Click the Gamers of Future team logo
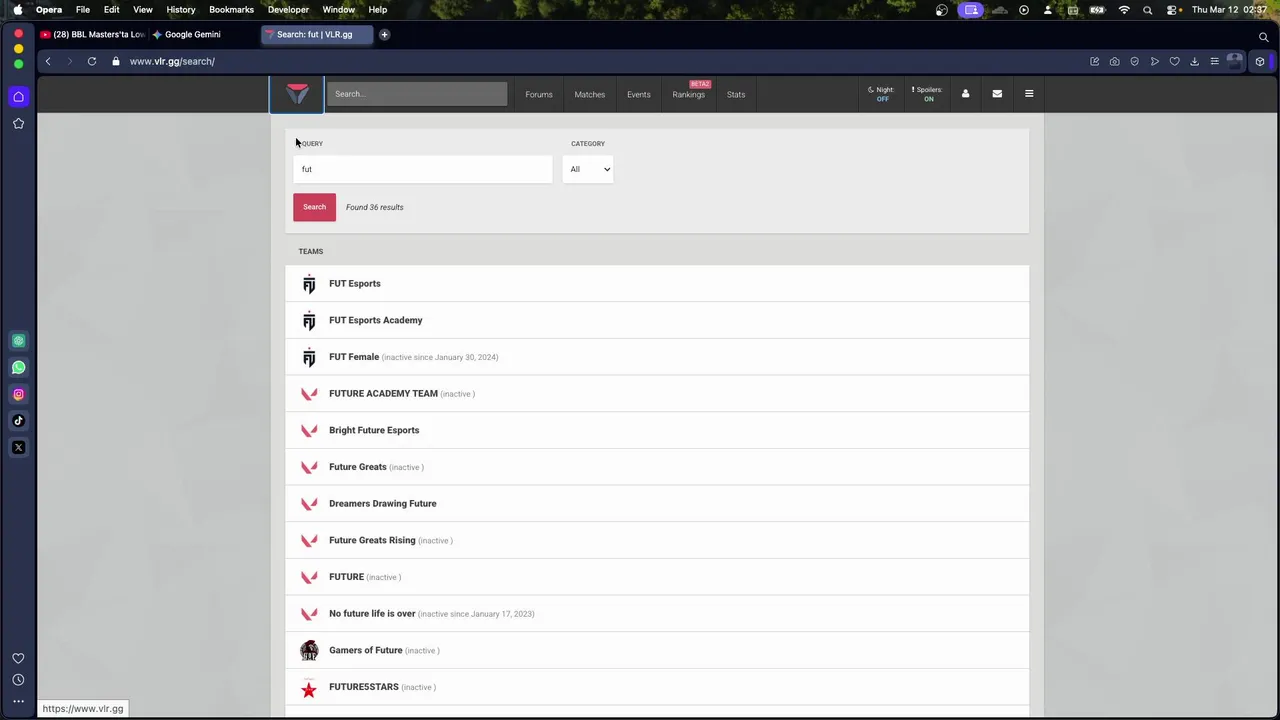 click(309, 651)
